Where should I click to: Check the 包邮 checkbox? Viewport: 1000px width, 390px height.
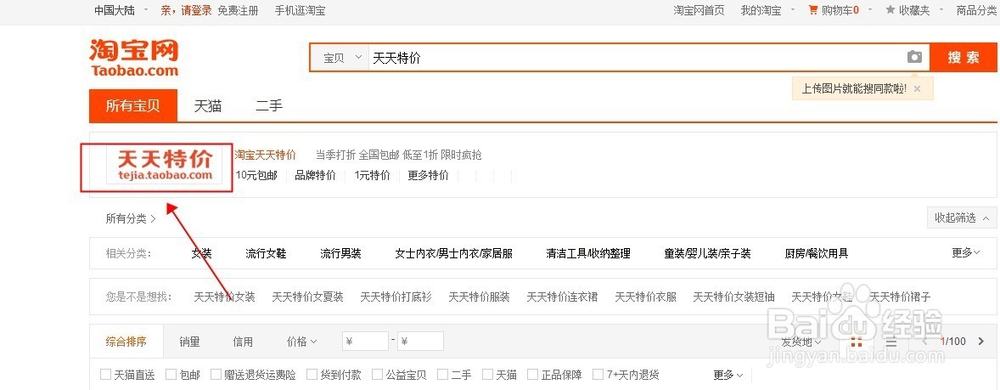tap(171, 375)
